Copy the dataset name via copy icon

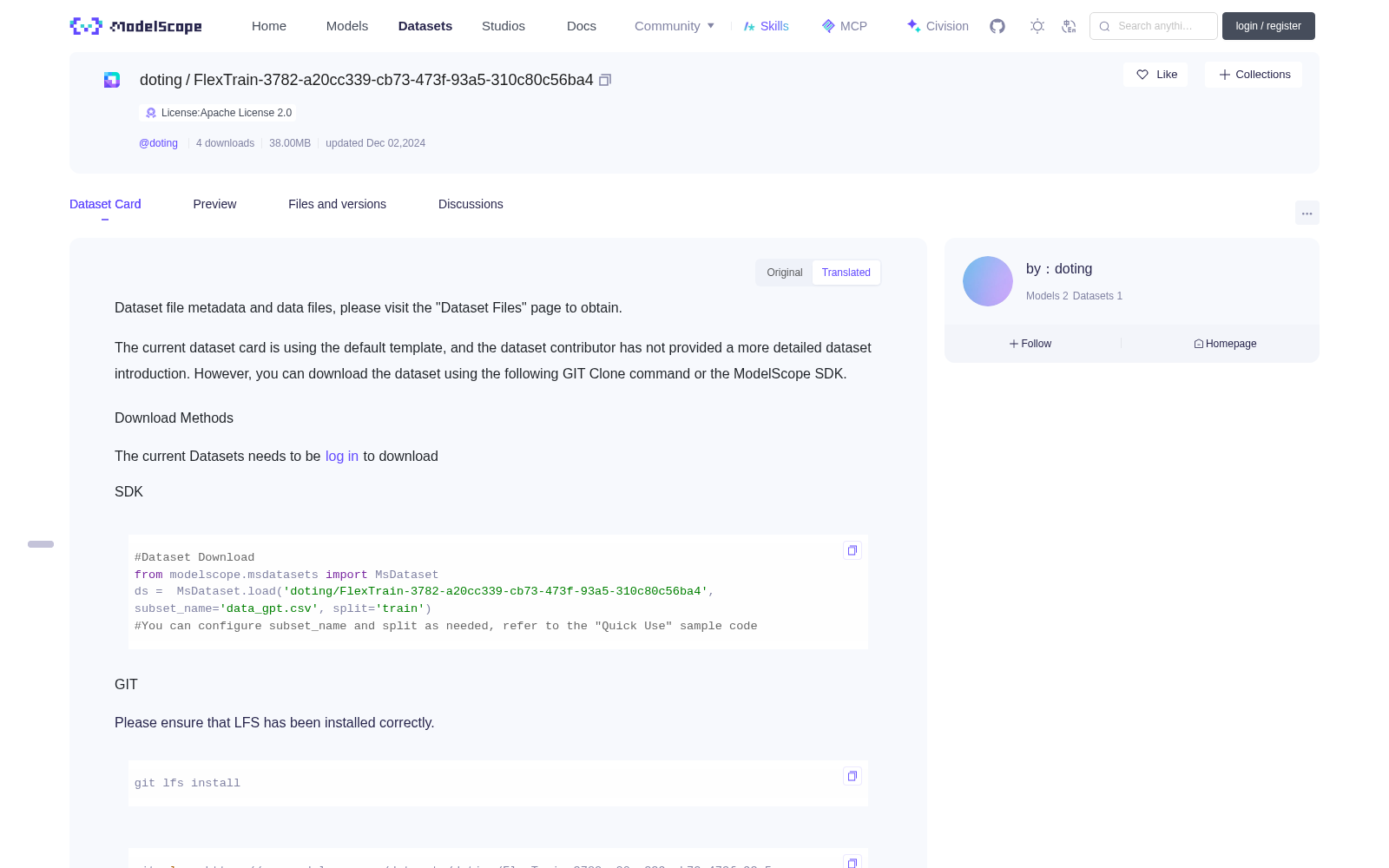click(x=605, y=80)
